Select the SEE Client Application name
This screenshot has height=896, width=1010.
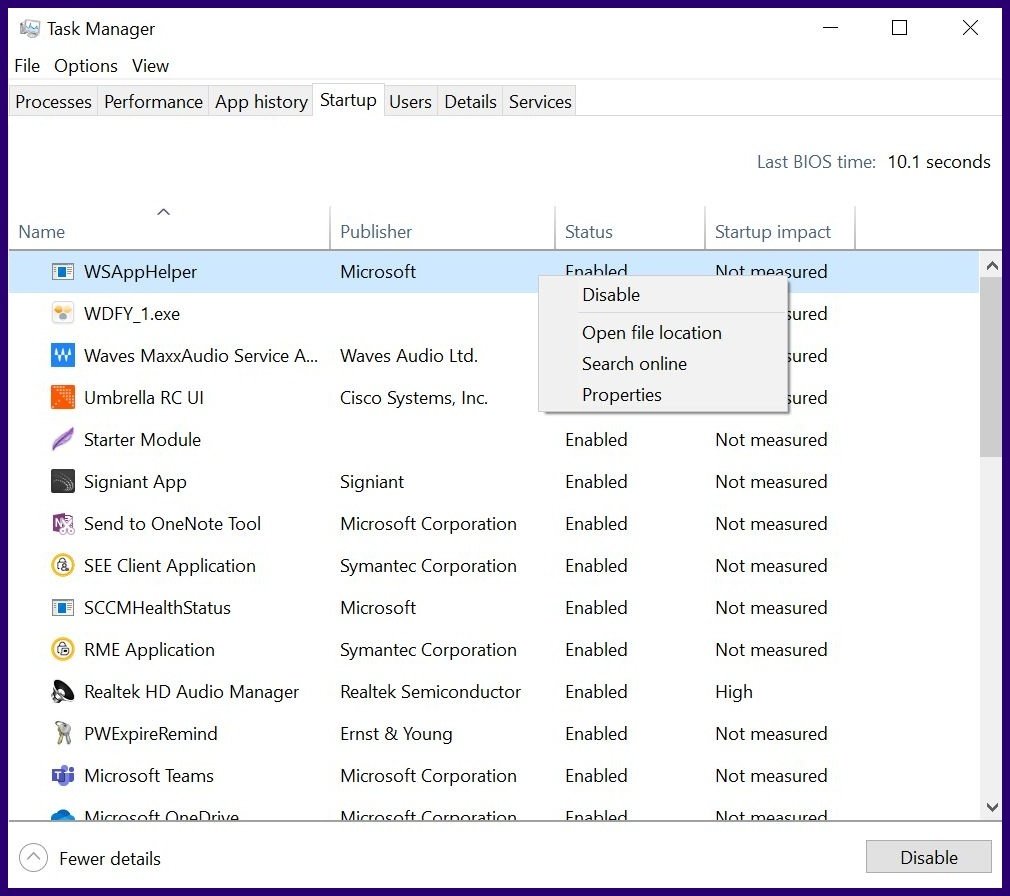pos(170,566)
